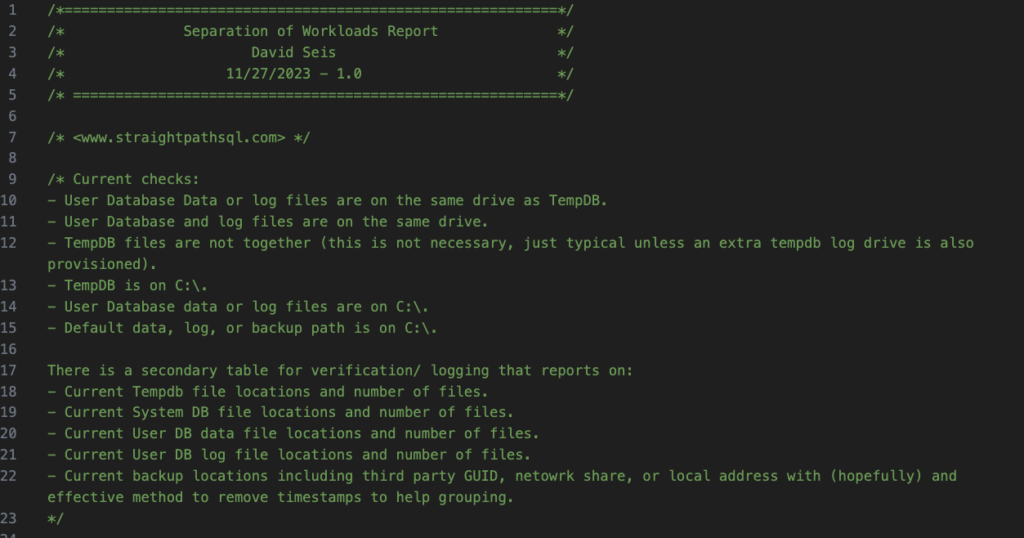Screen dimensions: 1024x538
Task: Click line number 21 in the gutter
Action: click(9, 455)
